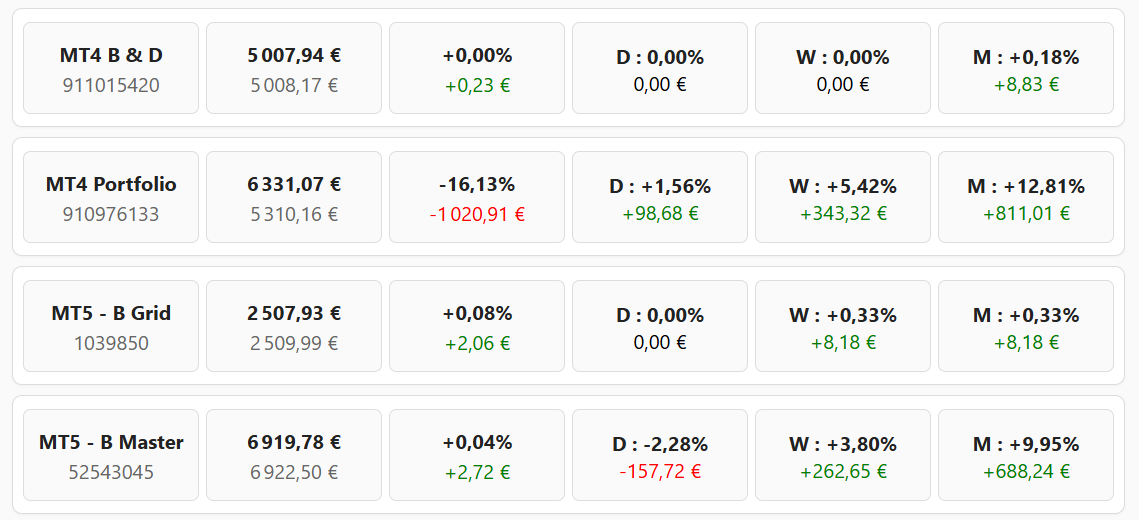The height and width of the screenshot is (520, 1139).
Task: Select the +0,08% floating profit card
Action: [477, 326]
